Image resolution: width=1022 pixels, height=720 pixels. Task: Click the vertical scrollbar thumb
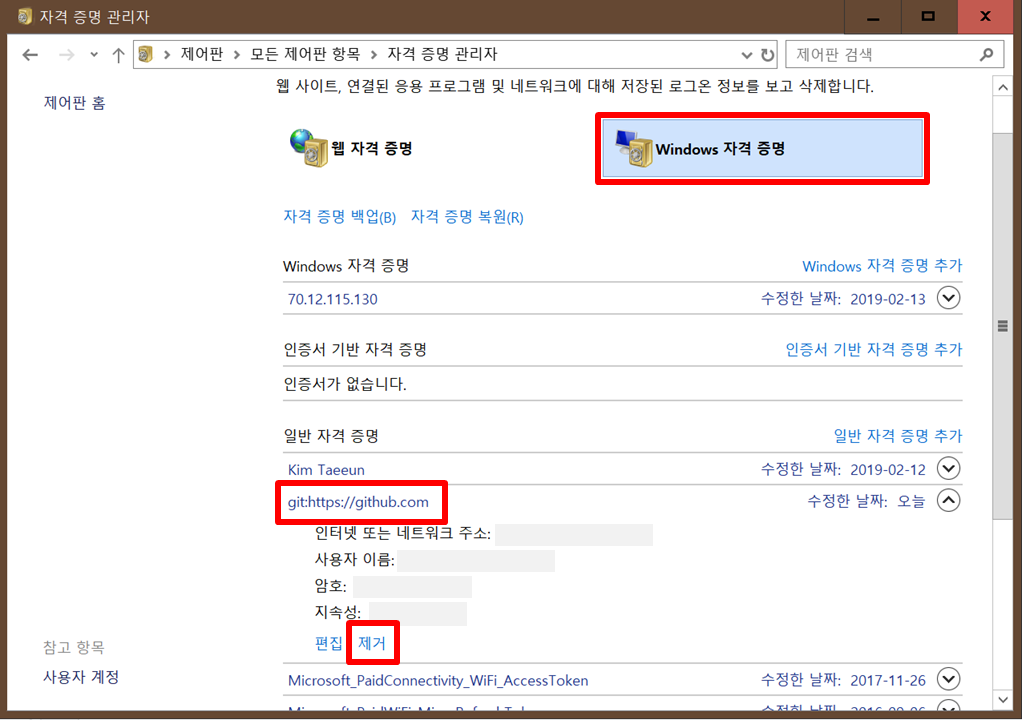click(x=1002, y=326)
